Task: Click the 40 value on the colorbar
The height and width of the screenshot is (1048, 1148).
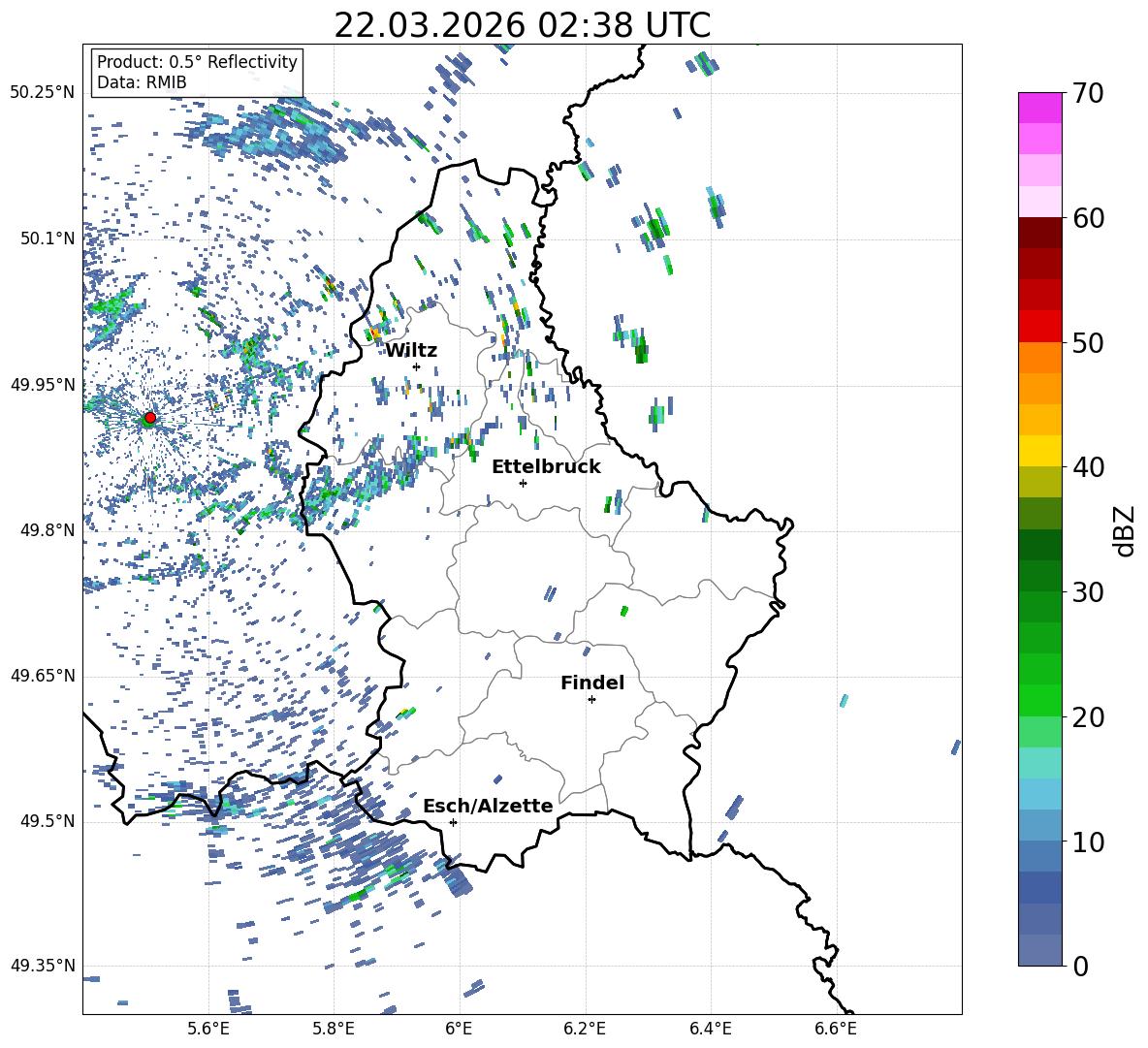Action: tap(1088, 467)
